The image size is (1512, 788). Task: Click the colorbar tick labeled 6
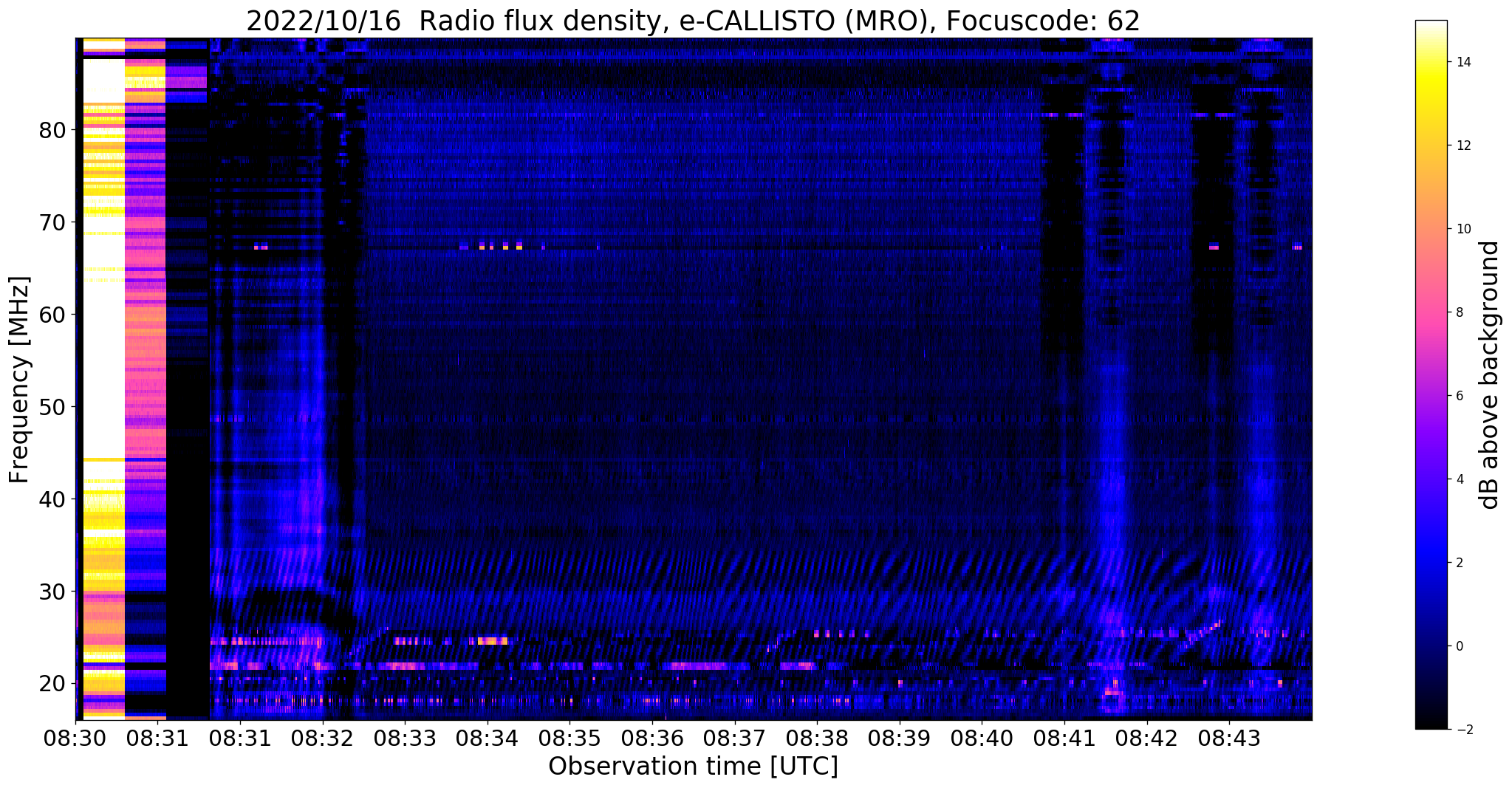point(1459,396)
